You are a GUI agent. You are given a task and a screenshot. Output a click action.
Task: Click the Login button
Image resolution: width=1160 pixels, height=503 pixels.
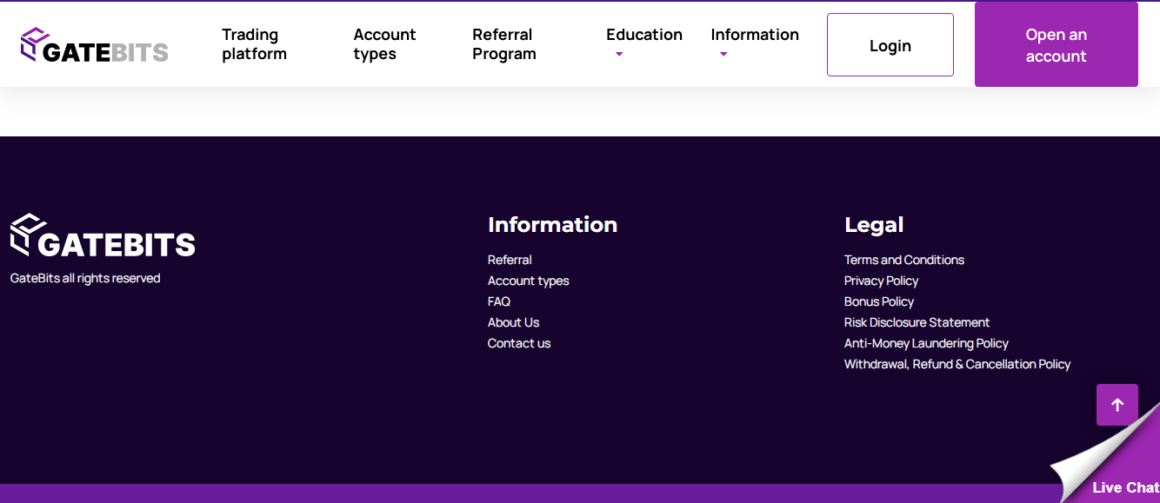(889, 45)
